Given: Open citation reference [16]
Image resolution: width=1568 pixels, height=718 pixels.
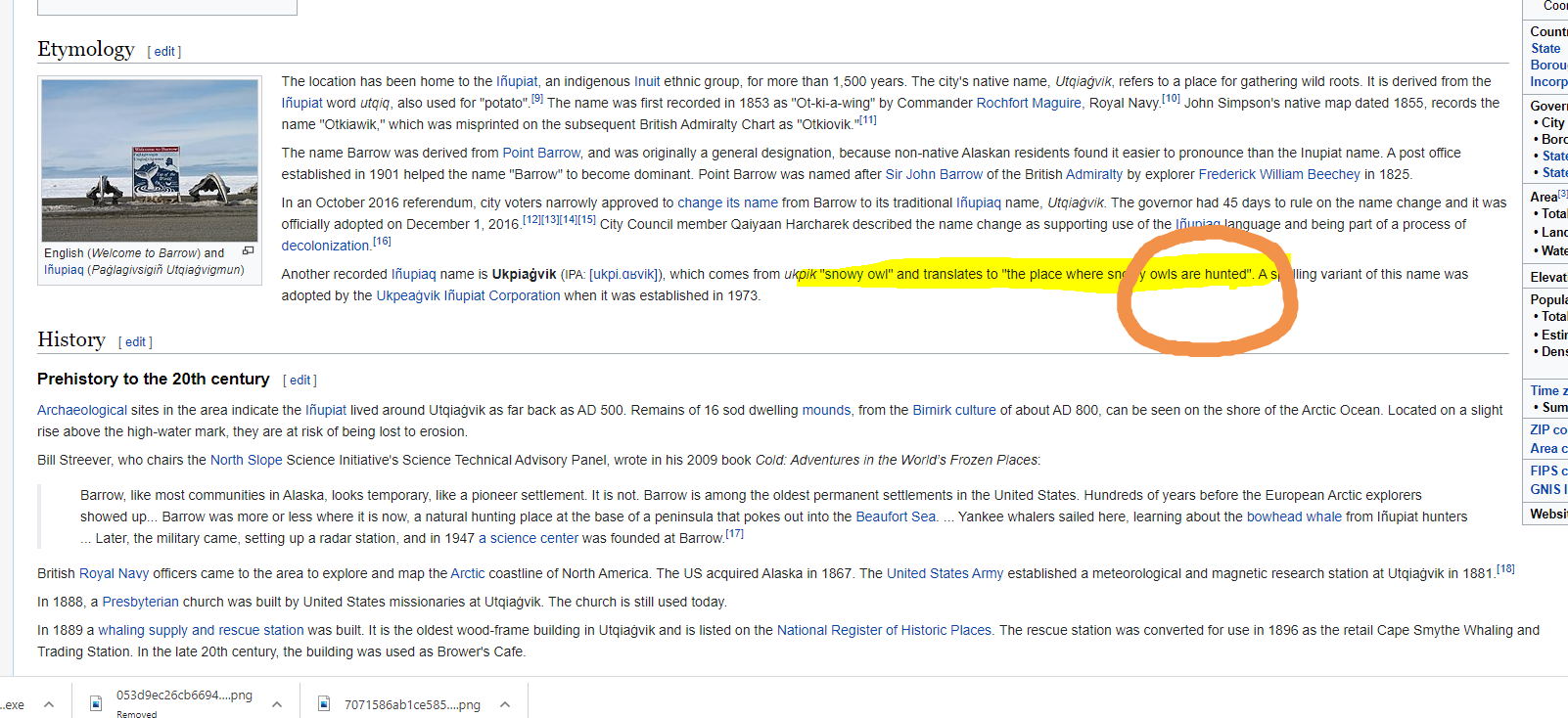Looking at the screenshot, I should pyautogui.click(x=382, y=242).
